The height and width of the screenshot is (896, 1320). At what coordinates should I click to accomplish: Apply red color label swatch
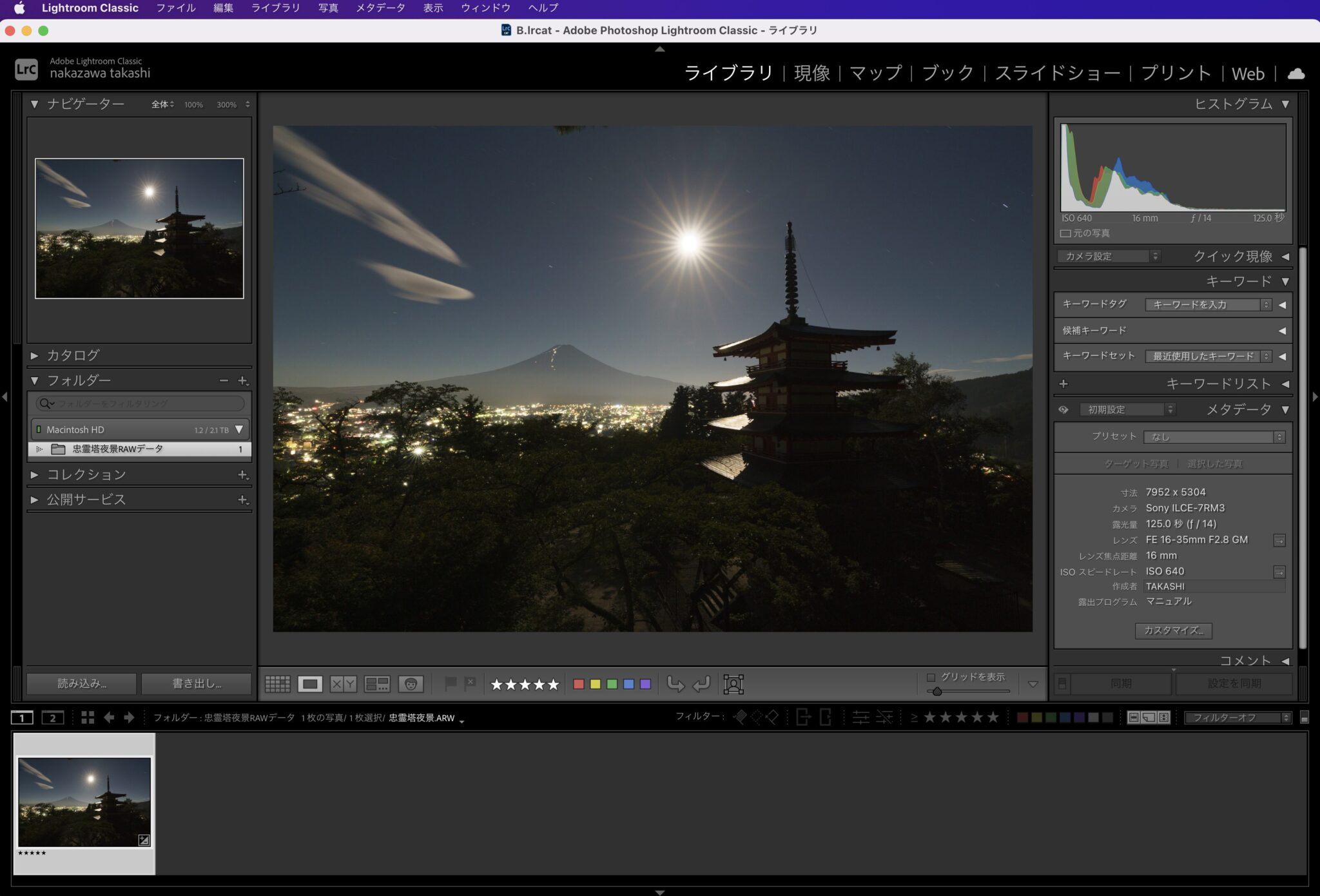click(578, 684)
